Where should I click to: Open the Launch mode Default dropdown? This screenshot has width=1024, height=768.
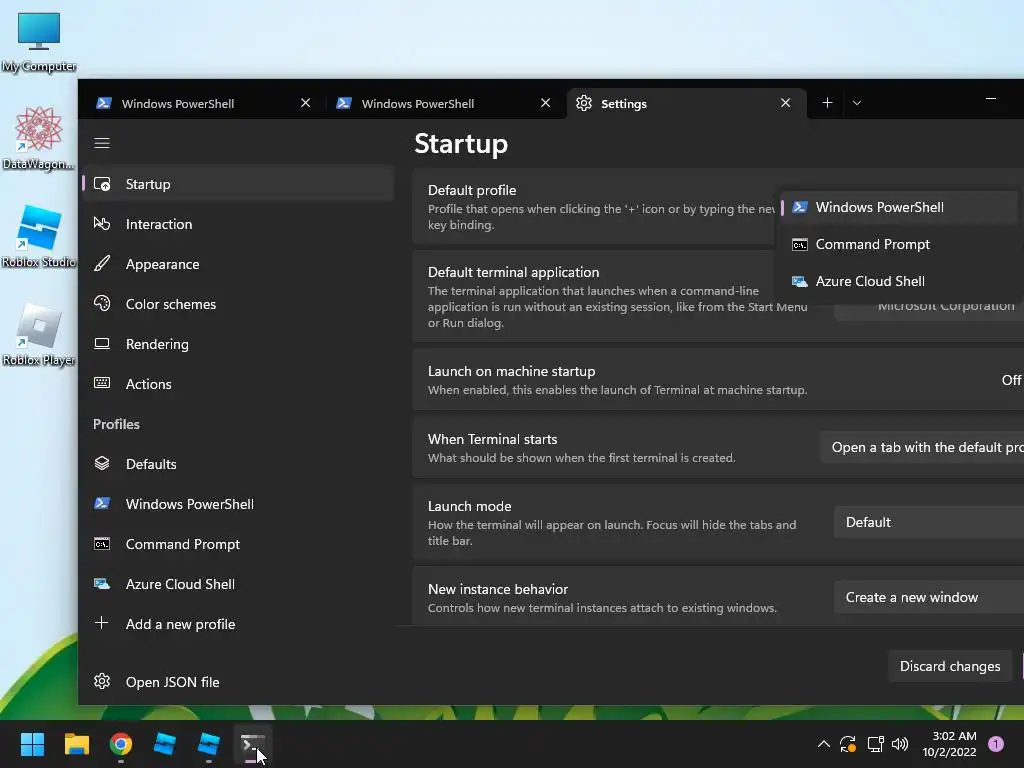(929, 522)
